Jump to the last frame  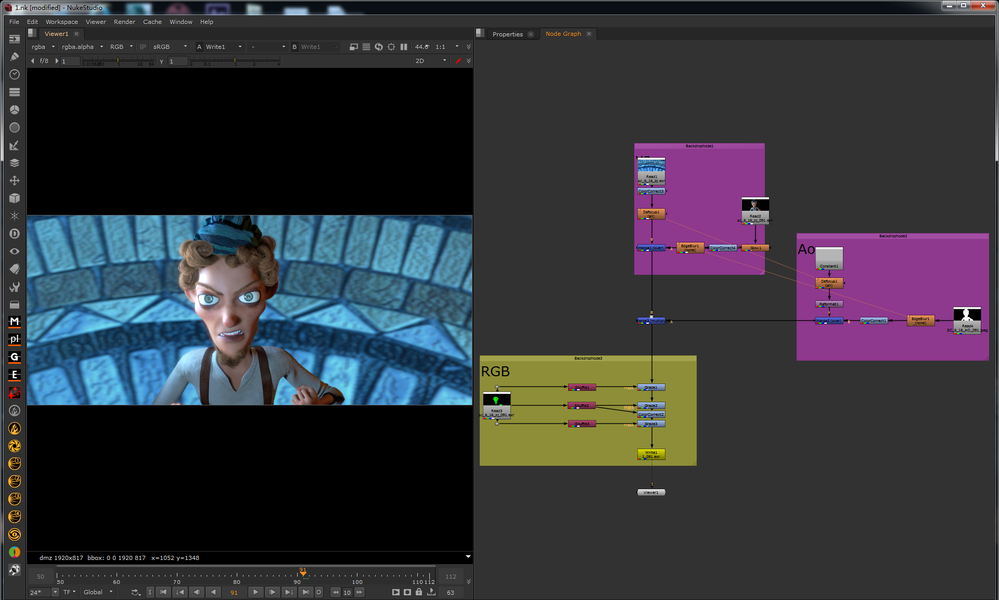(305, 592)
